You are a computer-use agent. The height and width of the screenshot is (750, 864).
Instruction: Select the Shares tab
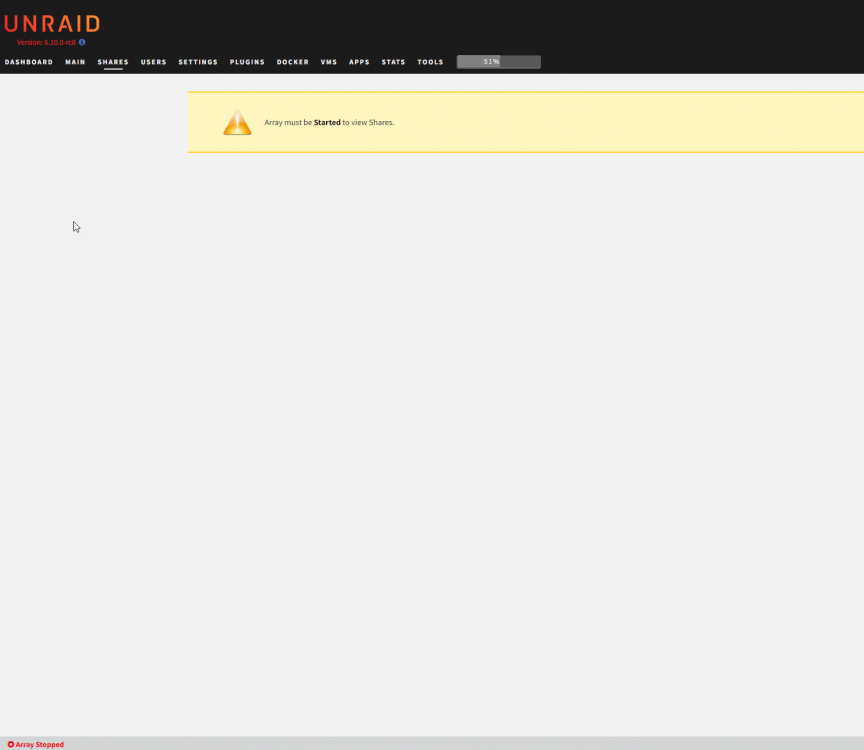coord(113,62)
